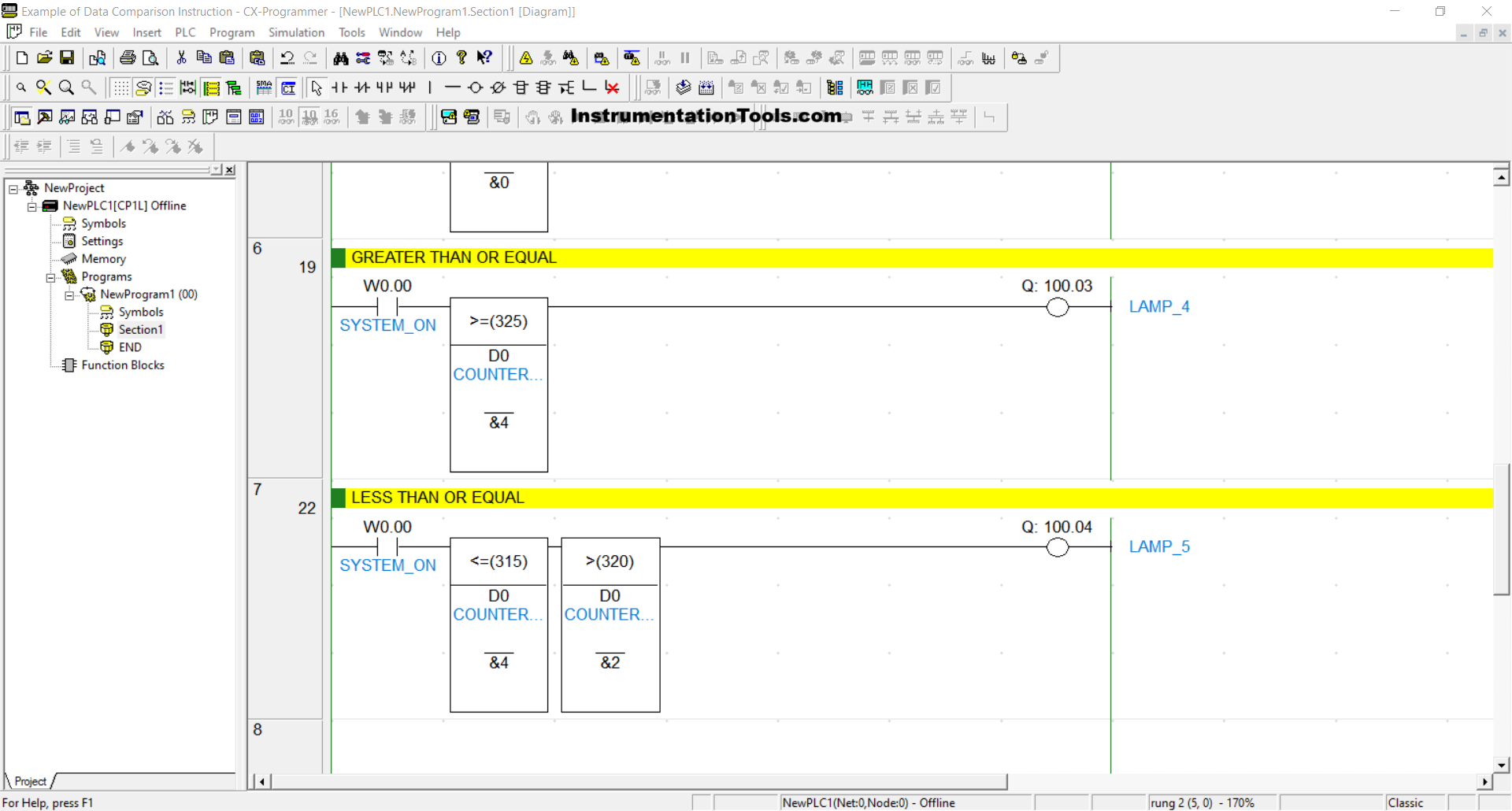Viewport: 1512px width, 811px height.
Task: Toggle the dotted grid display button
Action: 120,87
